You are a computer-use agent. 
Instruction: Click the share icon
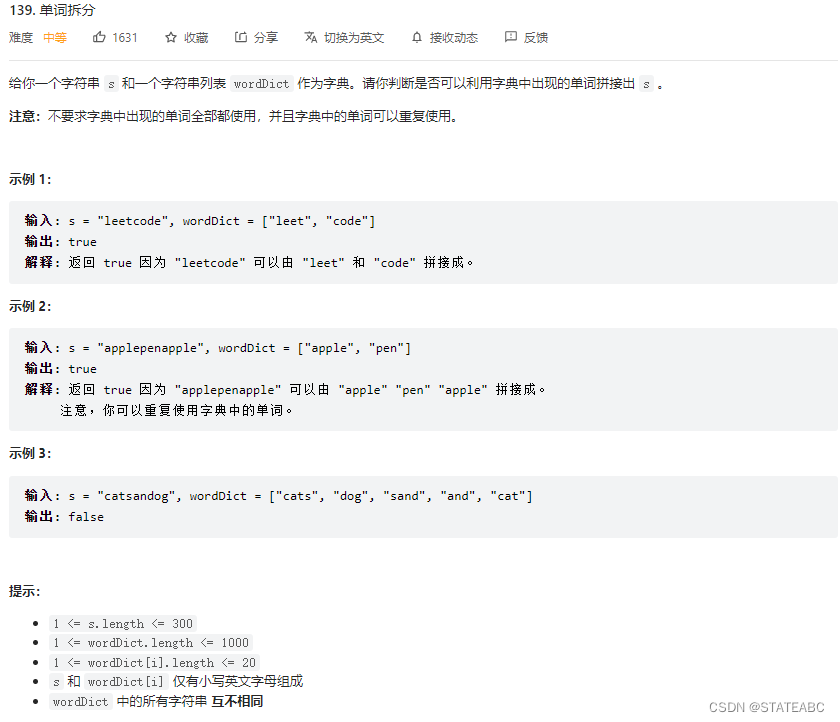pos(241,37)
